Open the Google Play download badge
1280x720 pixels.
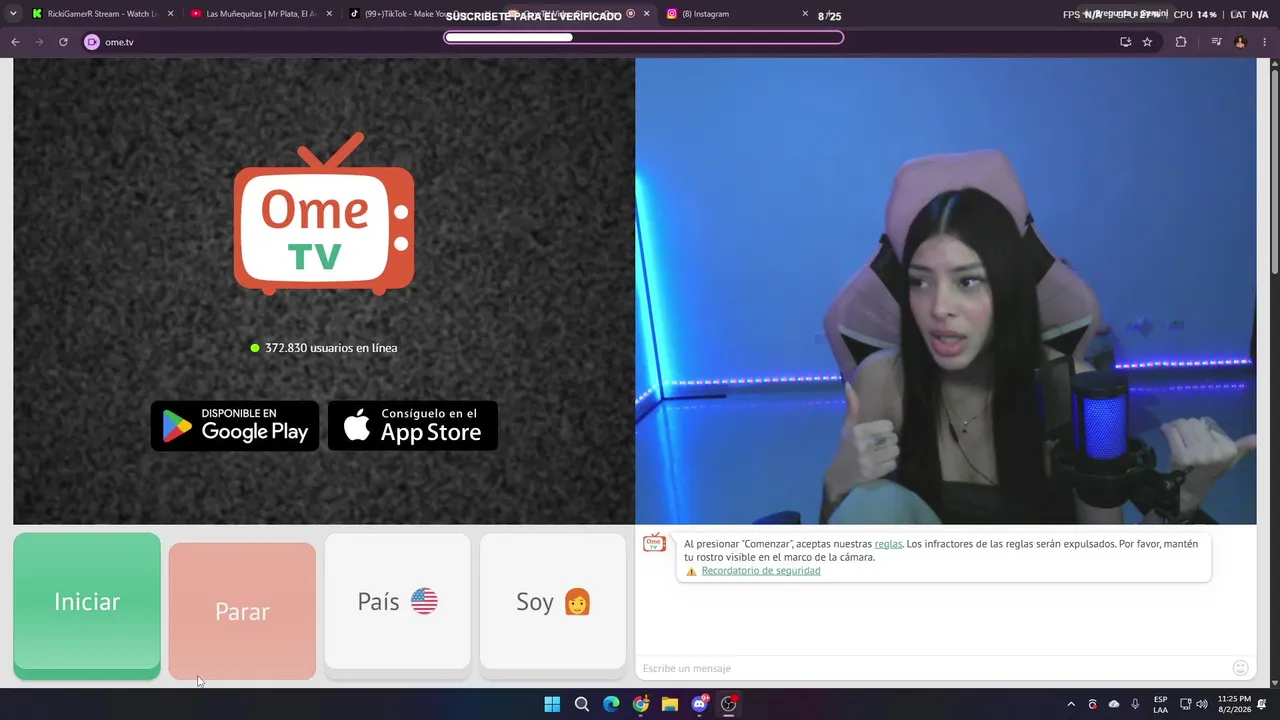pyautogui.click(x=235, y=426)
